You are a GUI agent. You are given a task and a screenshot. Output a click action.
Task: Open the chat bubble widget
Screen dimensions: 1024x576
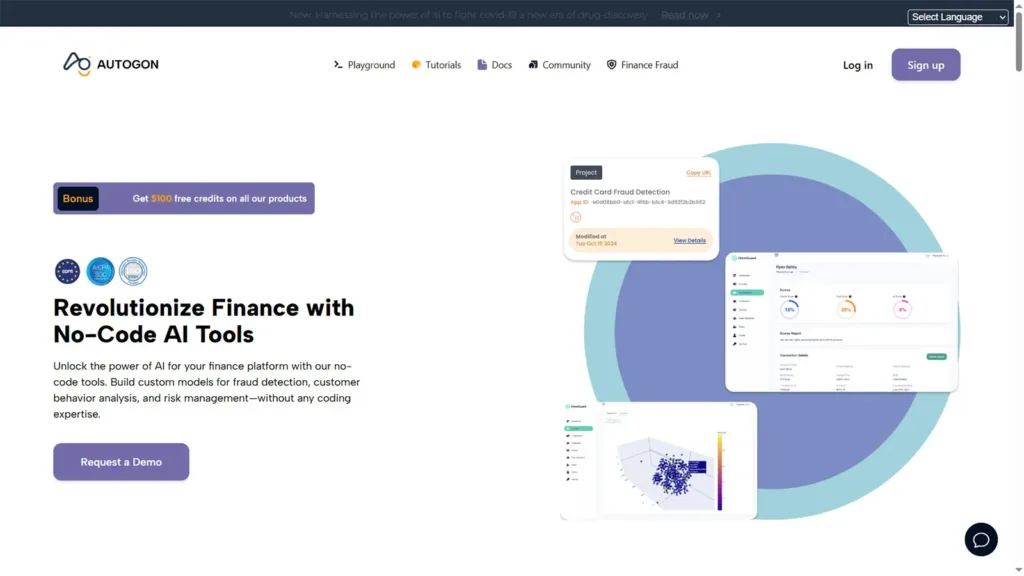point(981,539)
